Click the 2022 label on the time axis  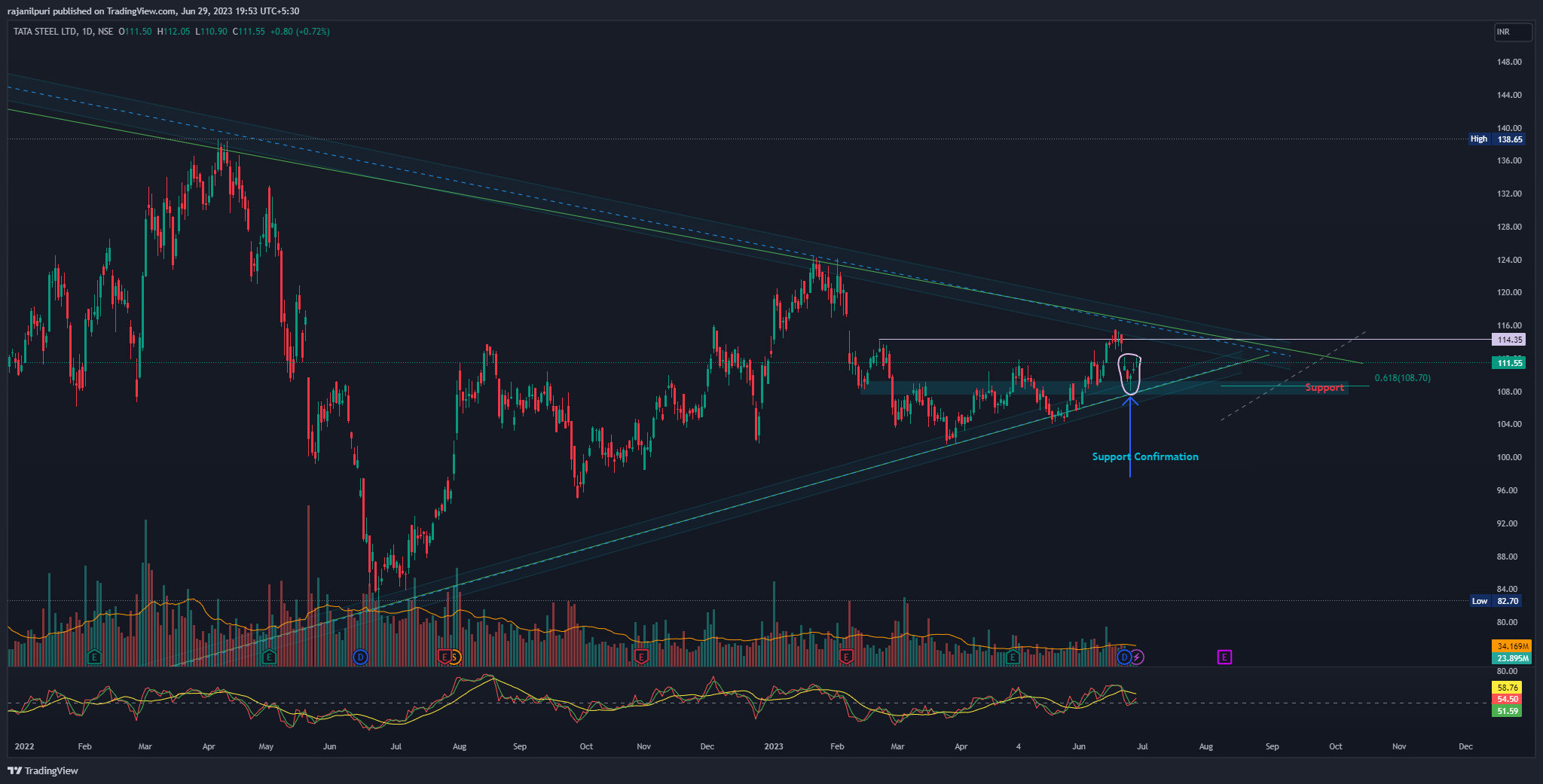(25, 746)
